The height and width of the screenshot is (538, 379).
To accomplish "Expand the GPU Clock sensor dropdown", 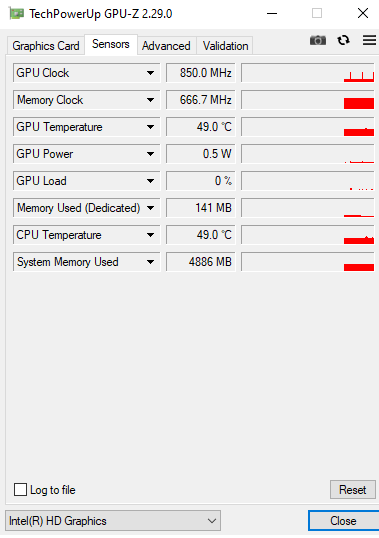I will [150, 73].
